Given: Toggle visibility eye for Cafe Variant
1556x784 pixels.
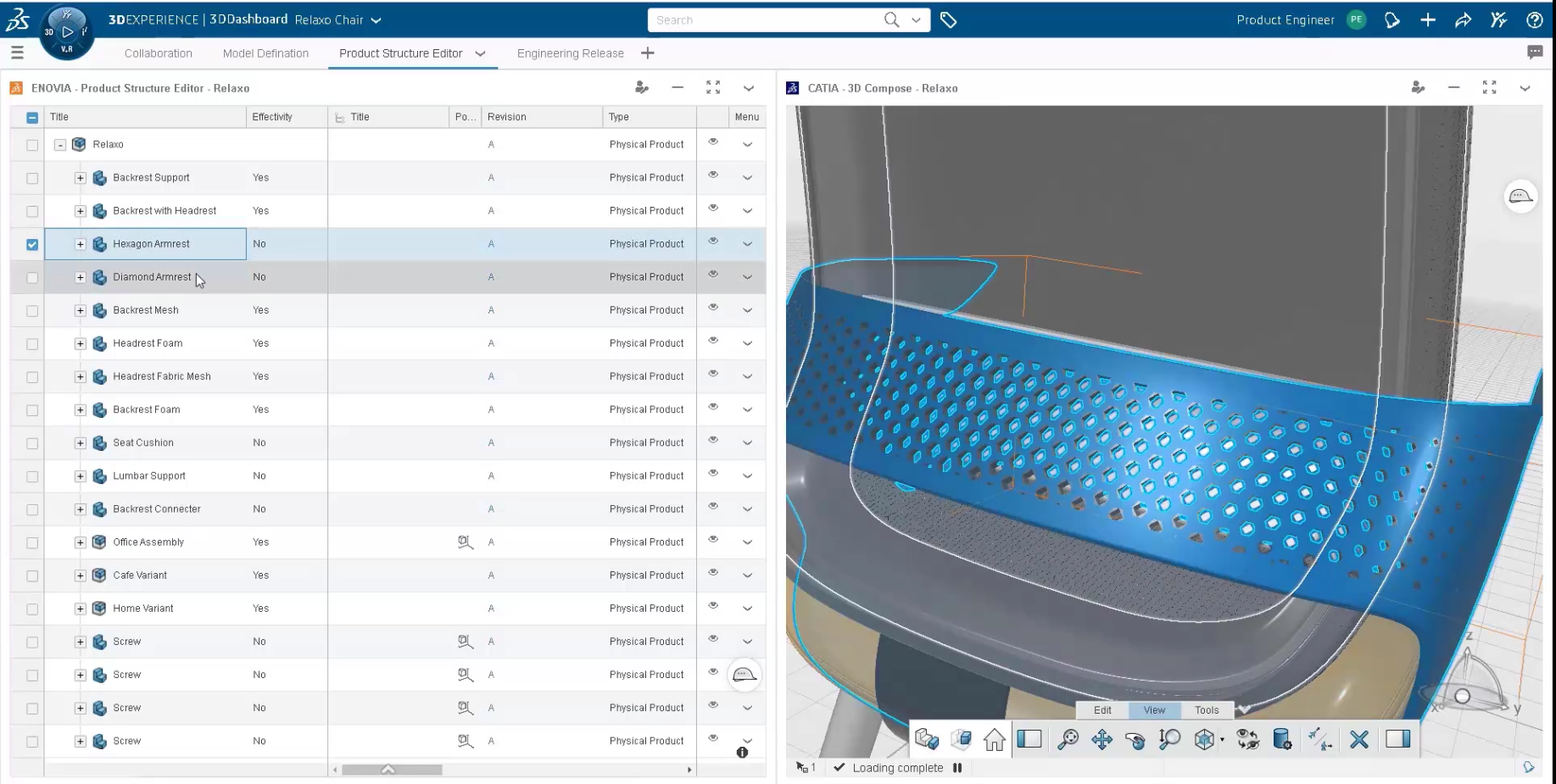Looking at the screenshot, I should click(713, 572).
